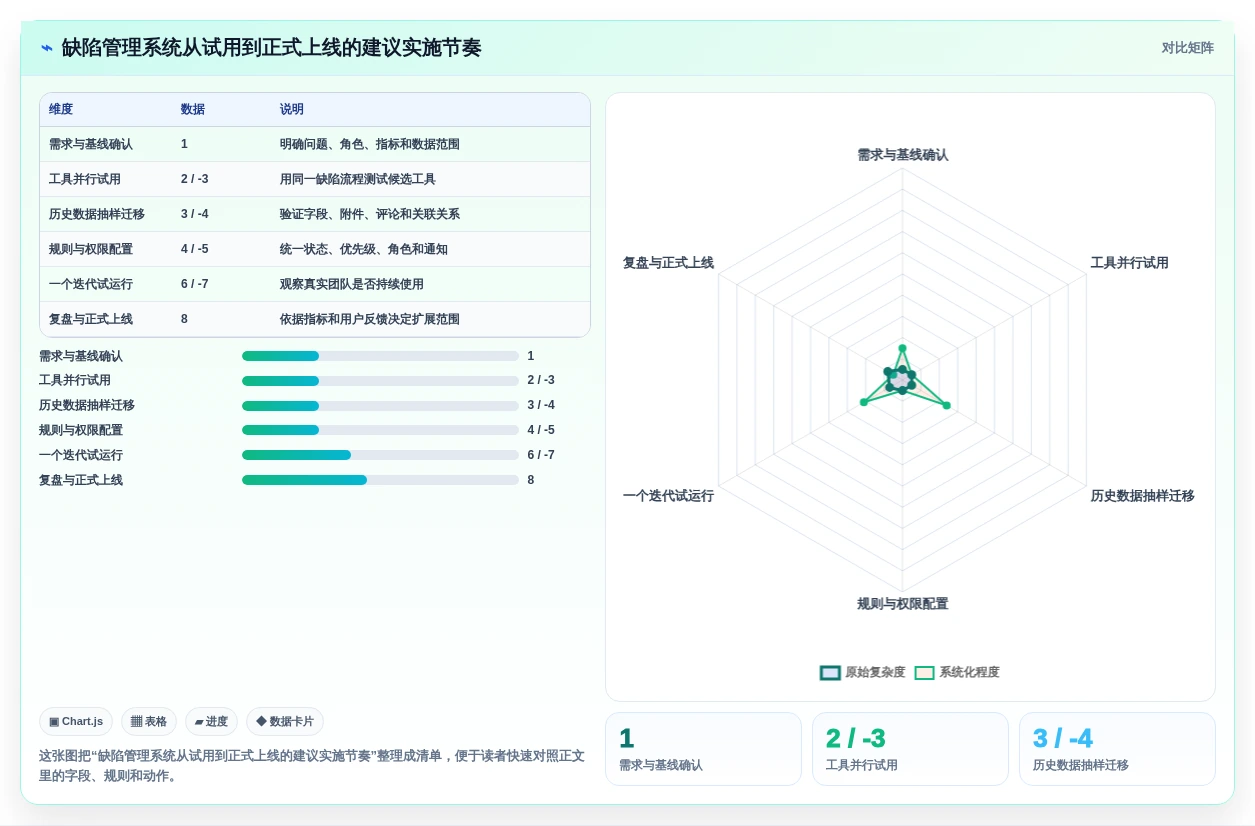The width and height of the screenshot is (1255, 826).
Task: Select the 表格 tag chip
Action: click(x=149, y=721)
